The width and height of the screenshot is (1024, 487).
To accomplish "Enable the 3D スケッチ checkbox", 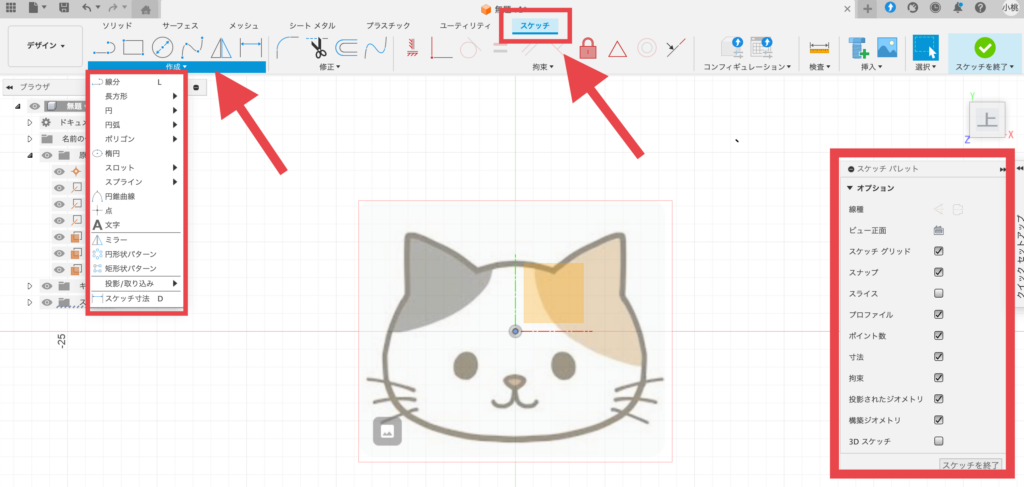I will coord(938,440).
